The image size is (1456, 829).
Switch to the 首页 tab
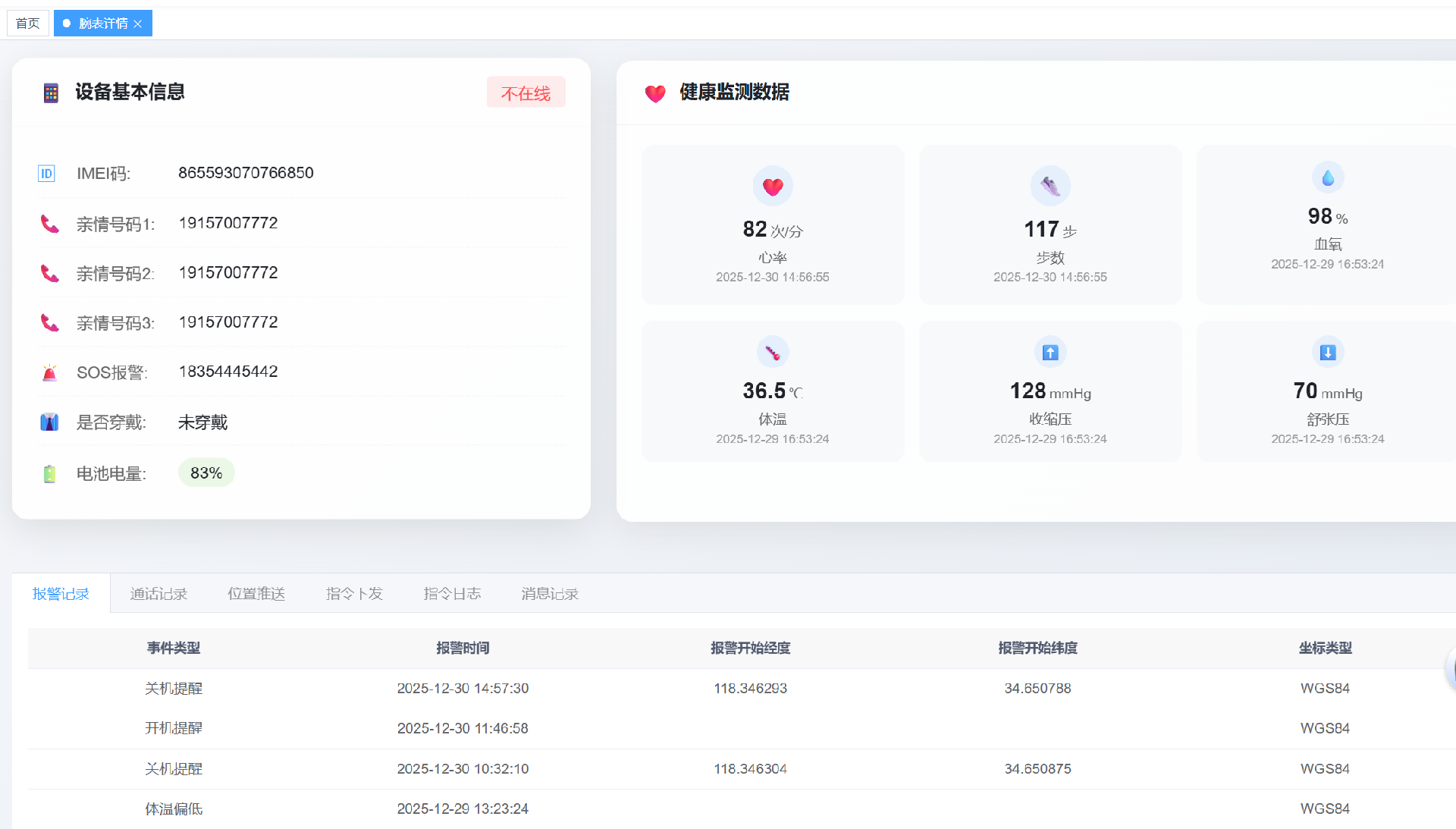[x=28, y=24]
